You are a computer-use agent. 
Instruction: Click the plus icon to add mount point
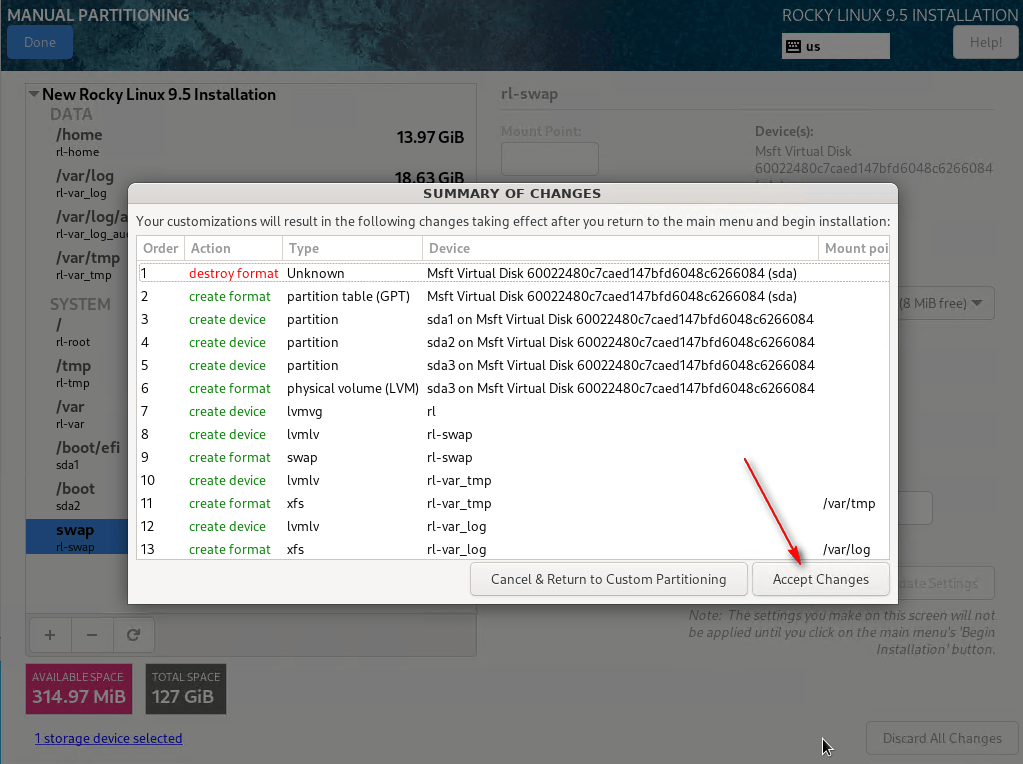point(49,634)
